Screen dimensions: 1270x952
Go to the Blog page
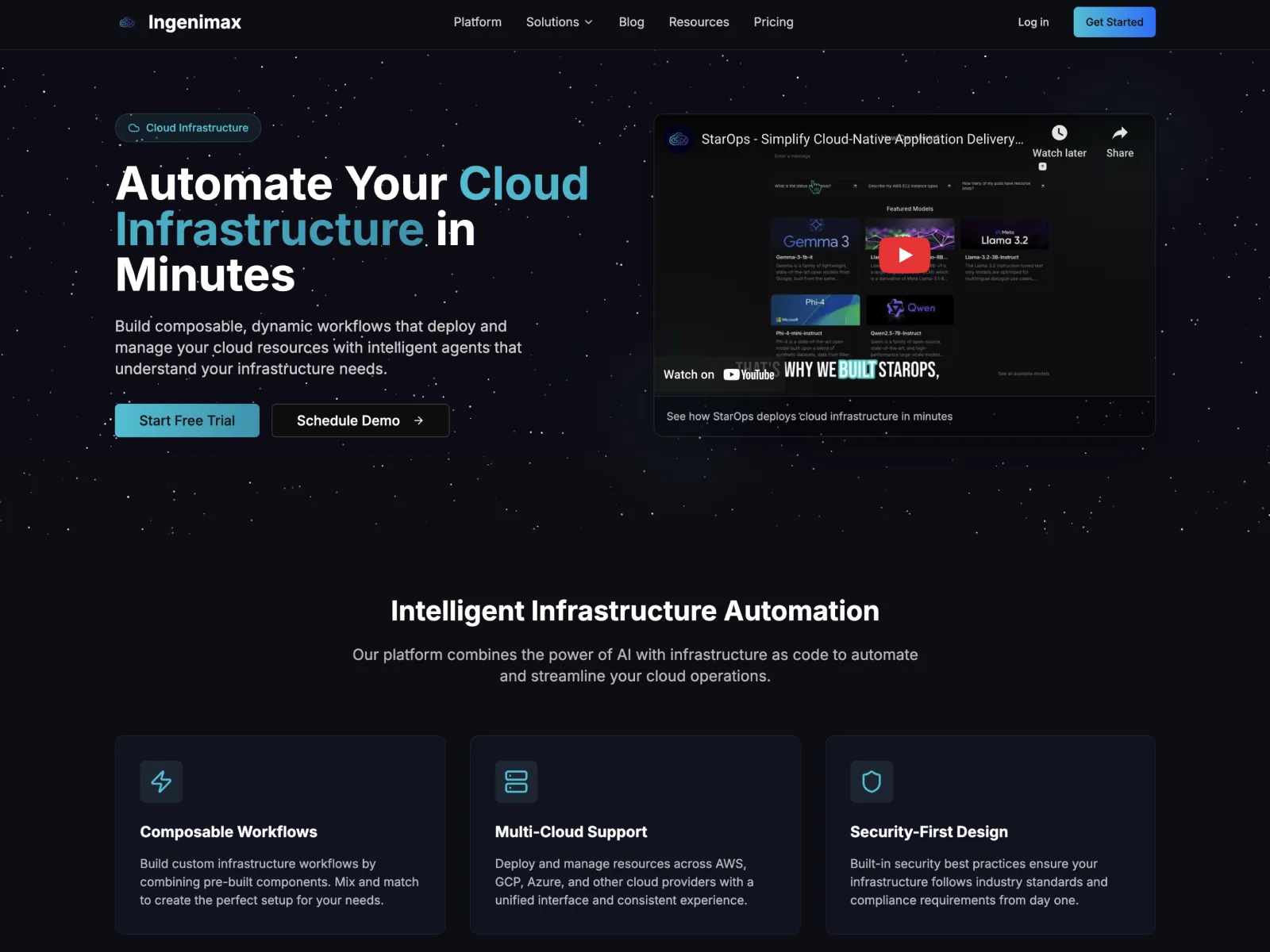[x=631, y=22]
